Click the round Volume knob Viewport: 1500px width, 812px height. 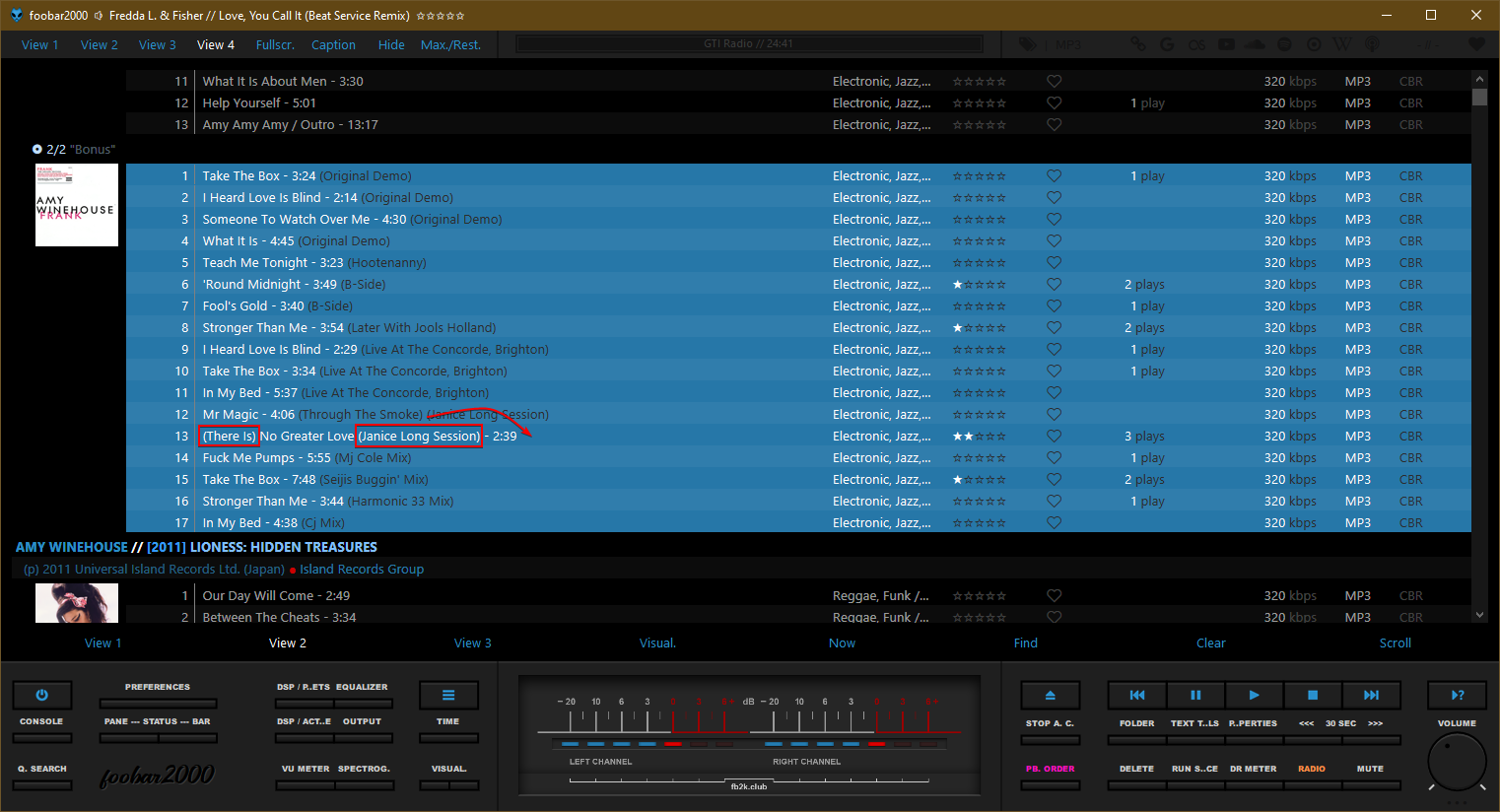1456,762
